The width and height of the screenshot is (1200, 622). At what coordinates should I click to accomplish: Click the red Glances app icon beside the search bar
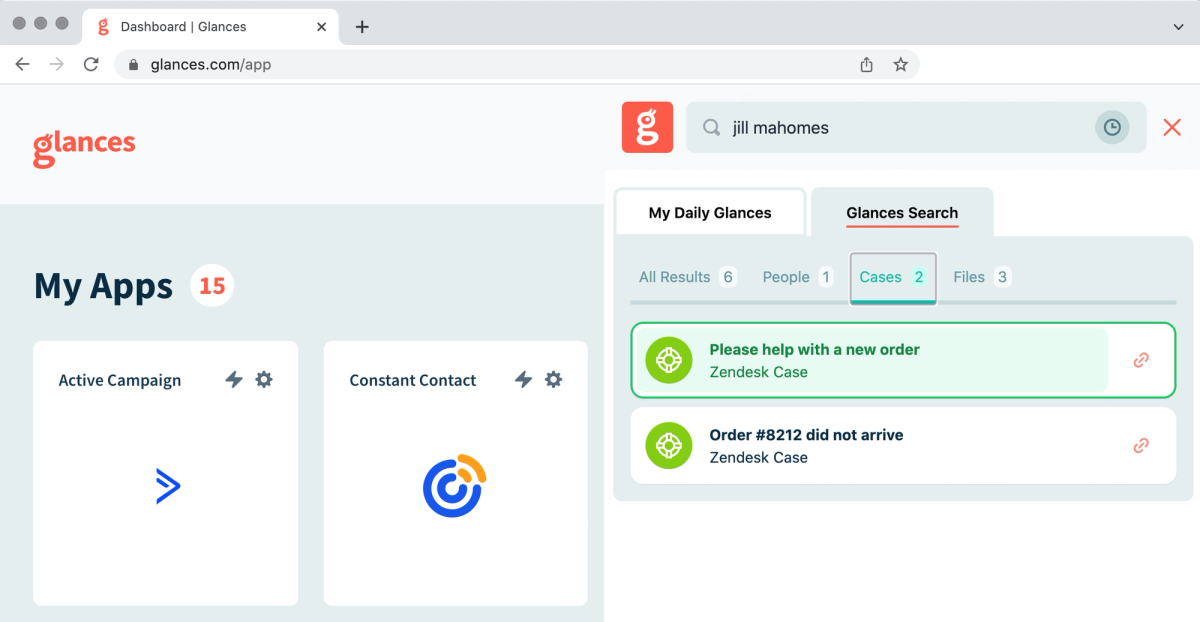pos(647,128)
